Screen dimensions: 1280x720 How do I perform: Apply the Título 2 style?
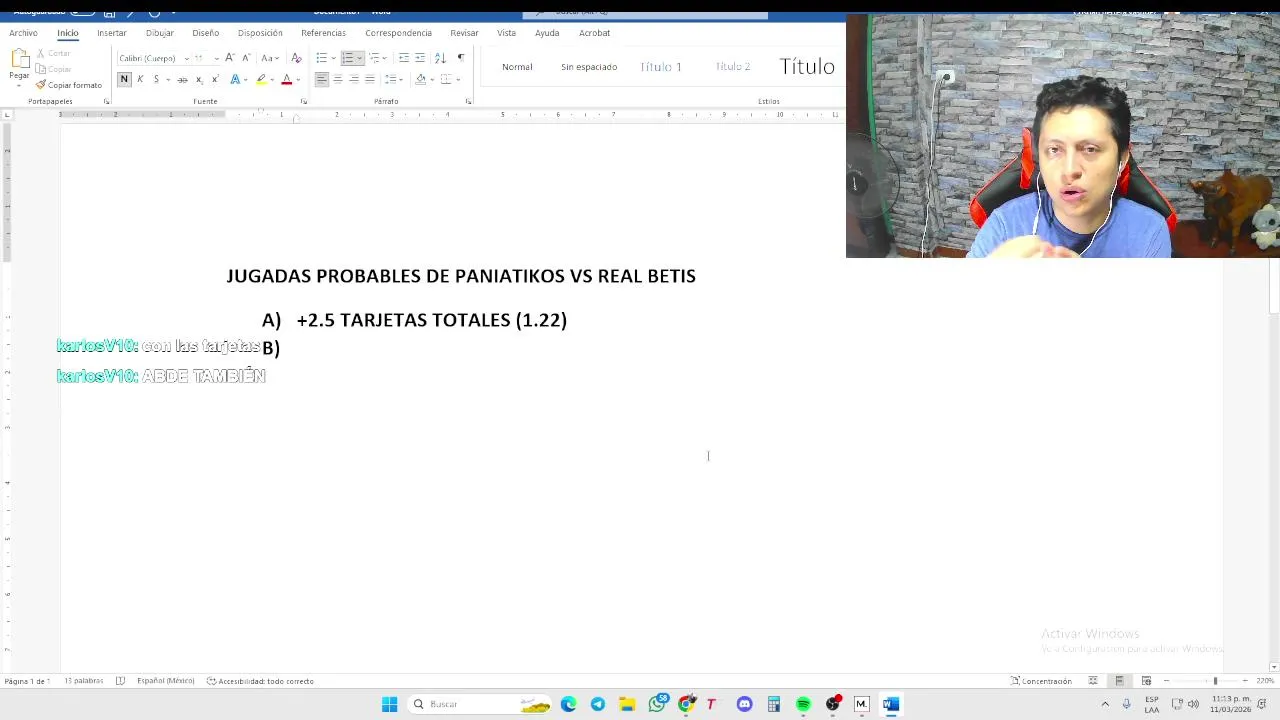733,67
